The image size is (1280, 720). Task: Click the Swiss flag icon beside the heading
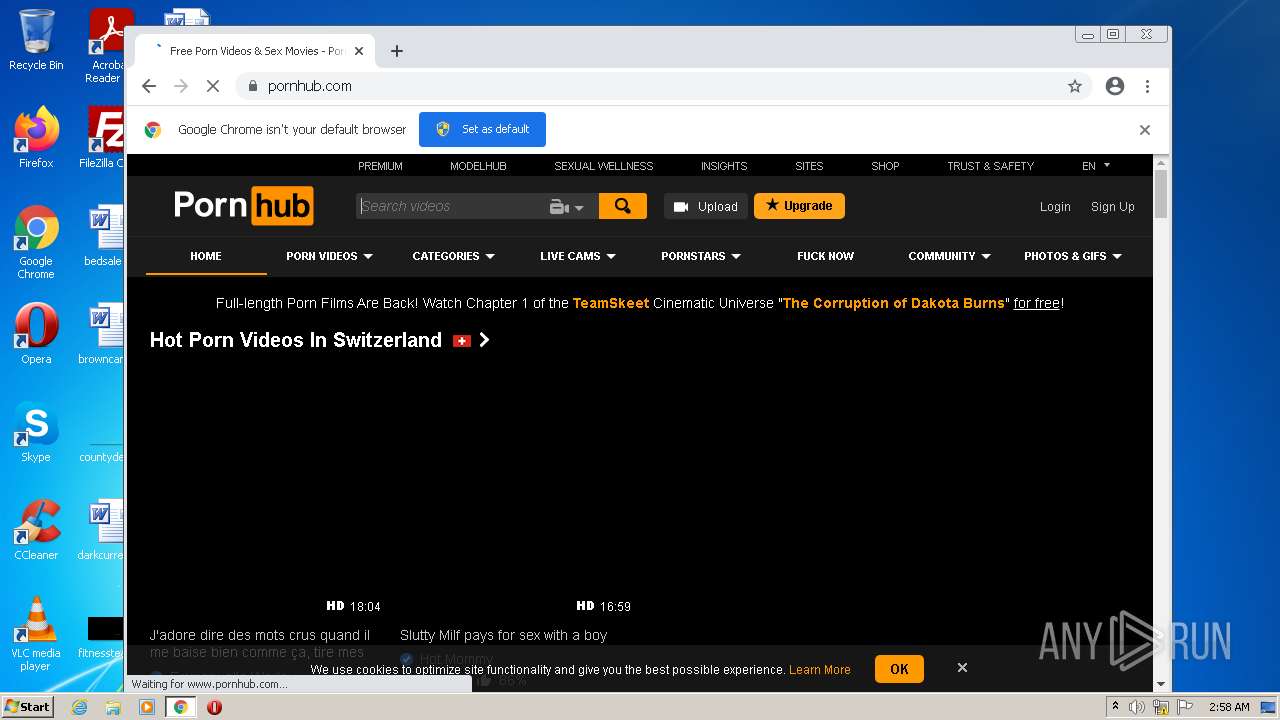pyautogui.click(x=462, y=341)
